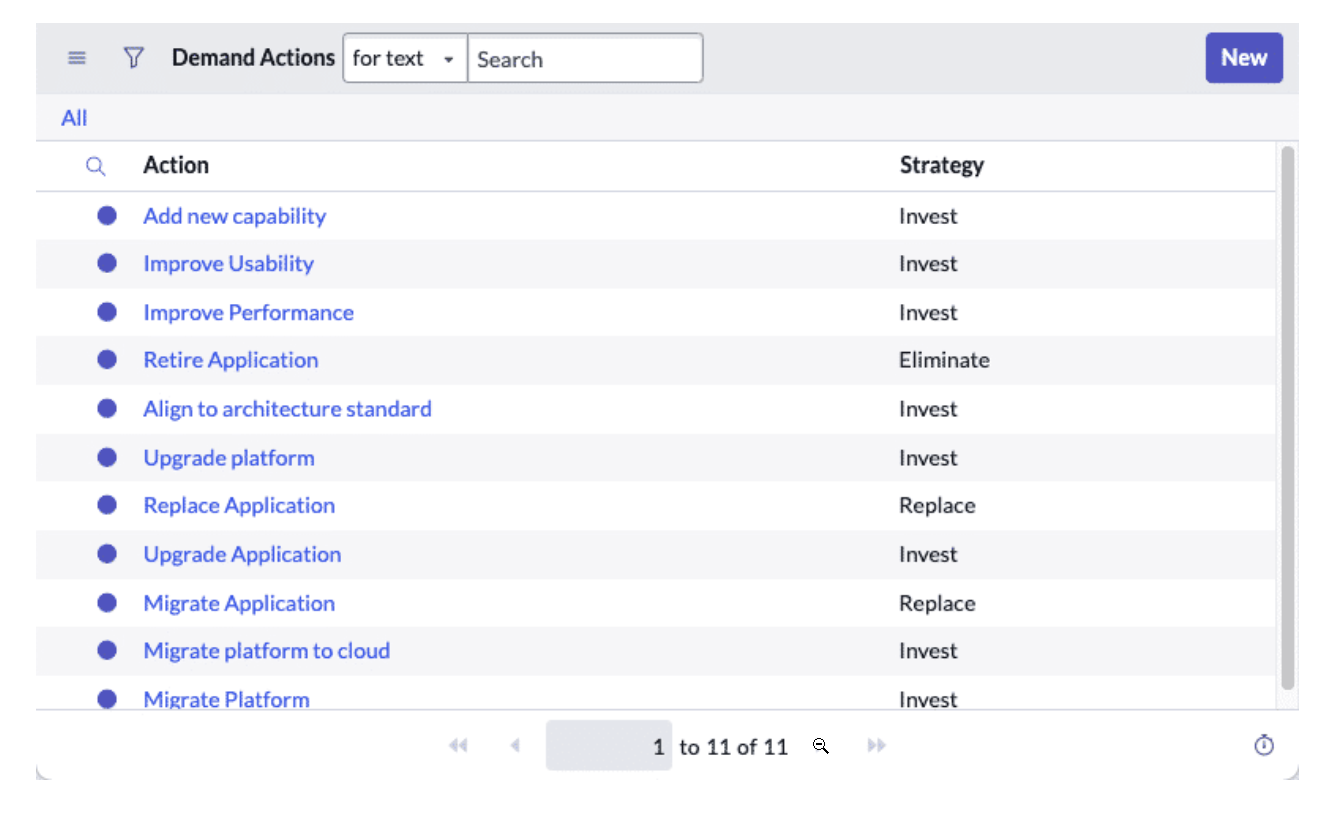The width and height of the screenshot is (1344, 818).
Task: Click the first-page double-arrow icon
Action: pos(458,745)
